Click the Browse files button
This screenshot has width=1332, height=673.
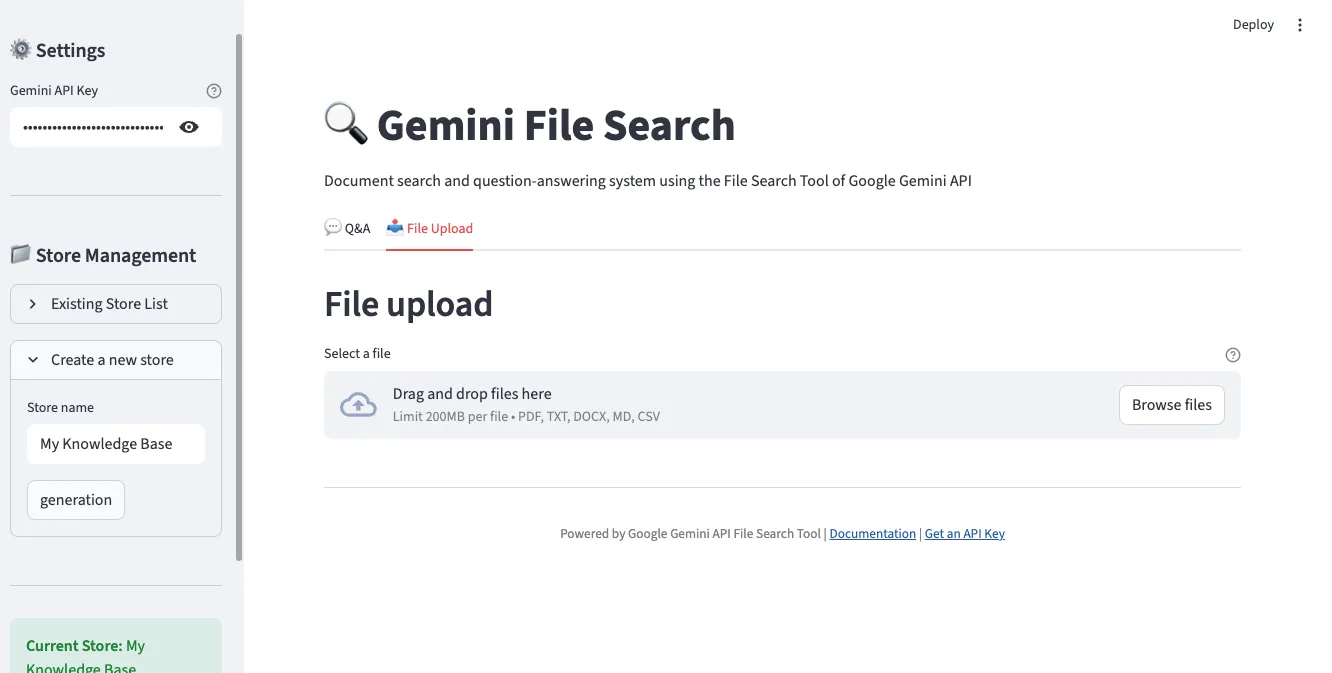(1171, 404)
